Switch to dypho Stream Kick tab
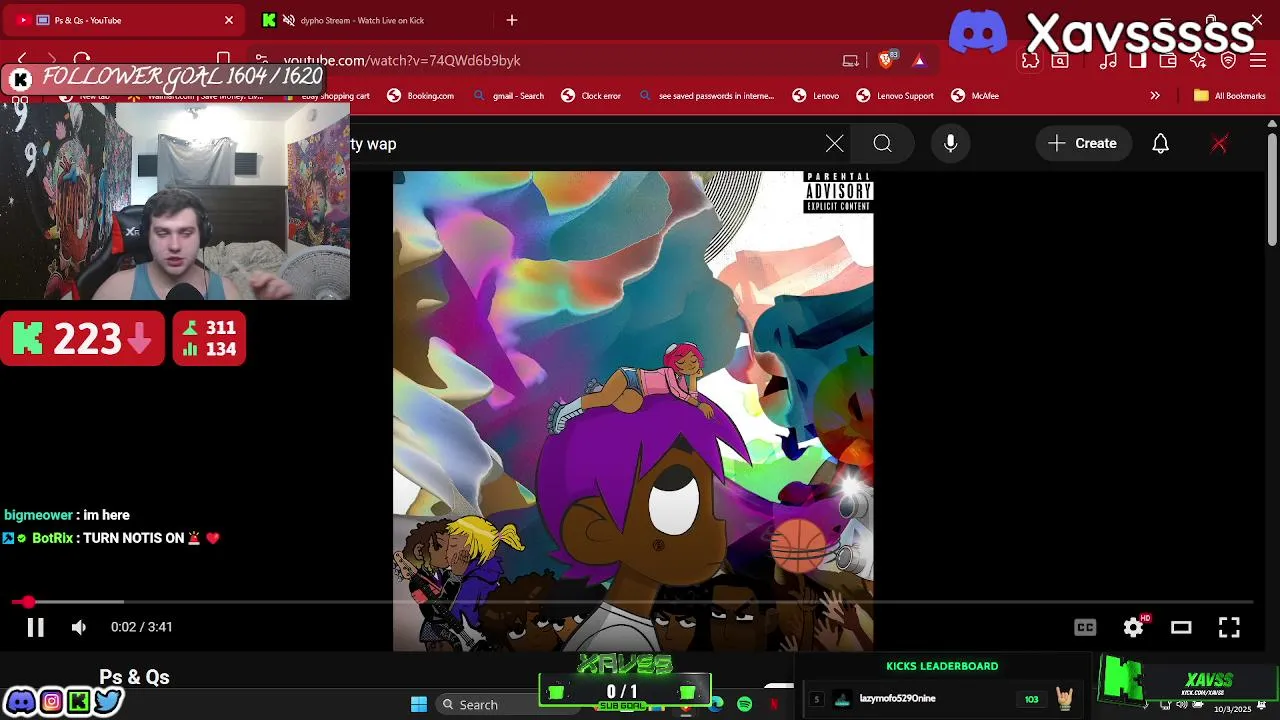1280x720 pixels. click(x=370, y=20)
